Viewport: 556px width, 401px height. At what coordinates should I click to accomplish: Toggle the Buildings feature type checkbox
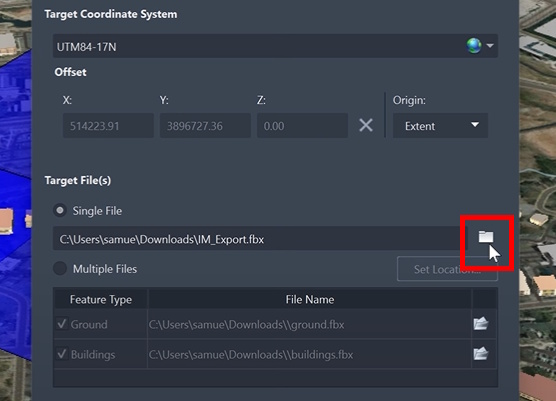(62, 354)
